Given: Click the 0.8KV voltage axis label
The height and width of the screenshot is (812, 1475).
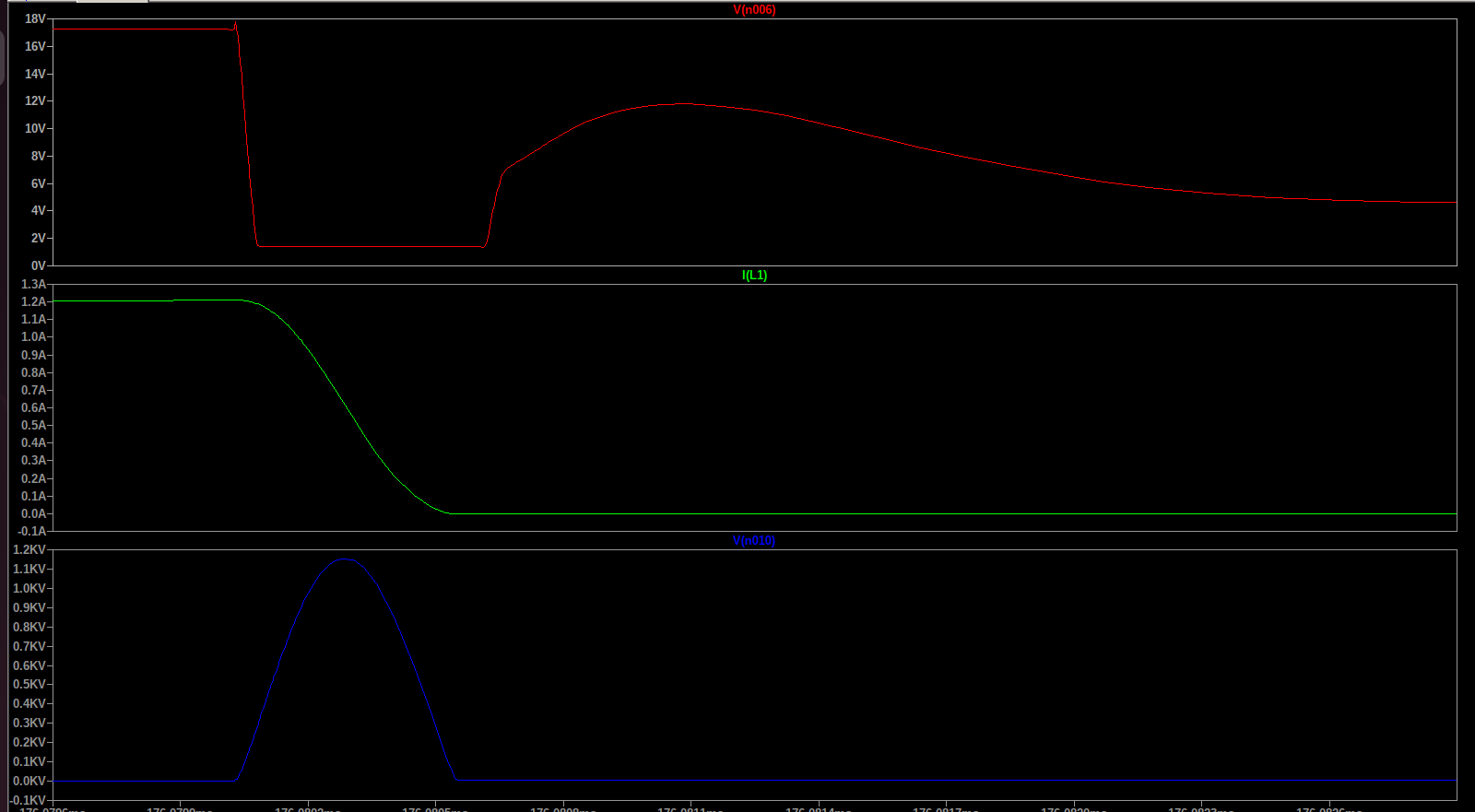Looking at the screenshot, I should (29, 627).
